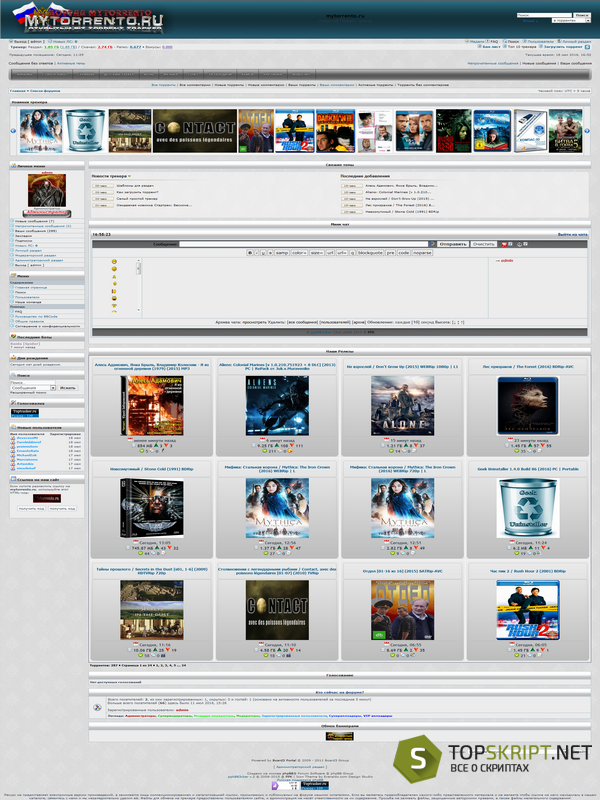Open the Новые торренты link in the sub-navigation
The image size is (600, 800).
[229, 85]
